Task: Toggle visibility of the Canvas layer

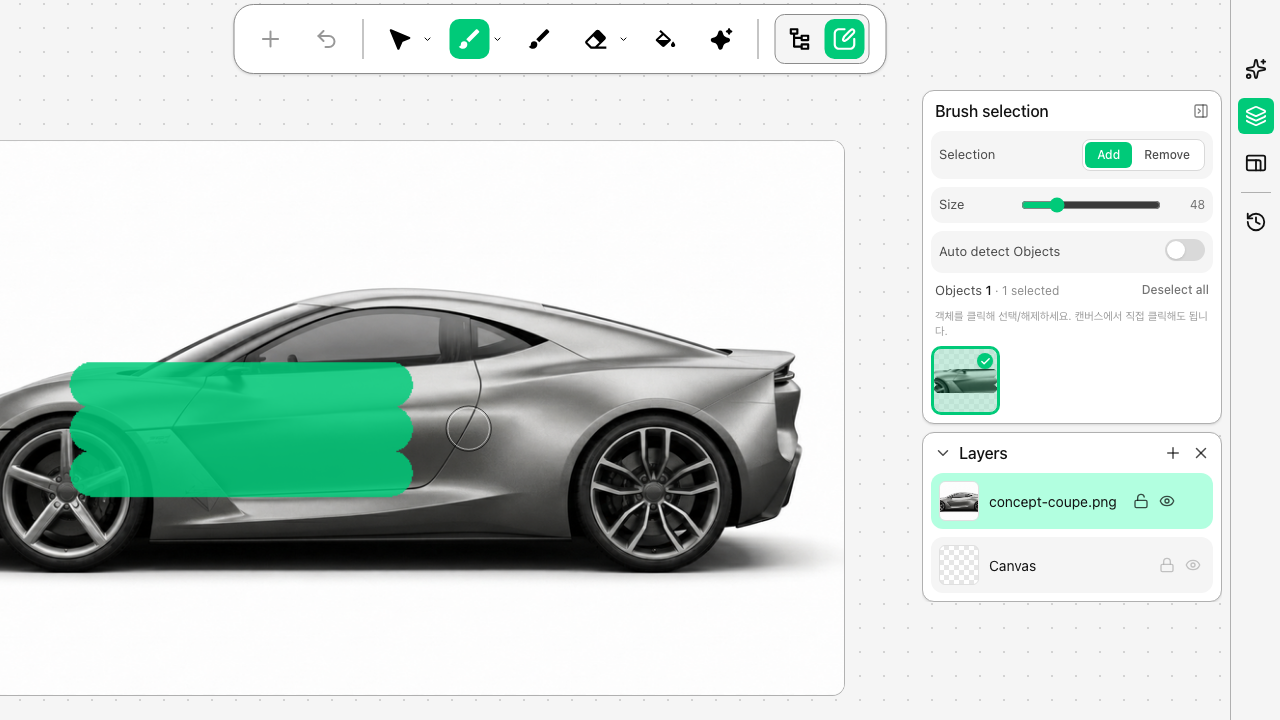Action: pyautogui.click(x=1193, y=565)
